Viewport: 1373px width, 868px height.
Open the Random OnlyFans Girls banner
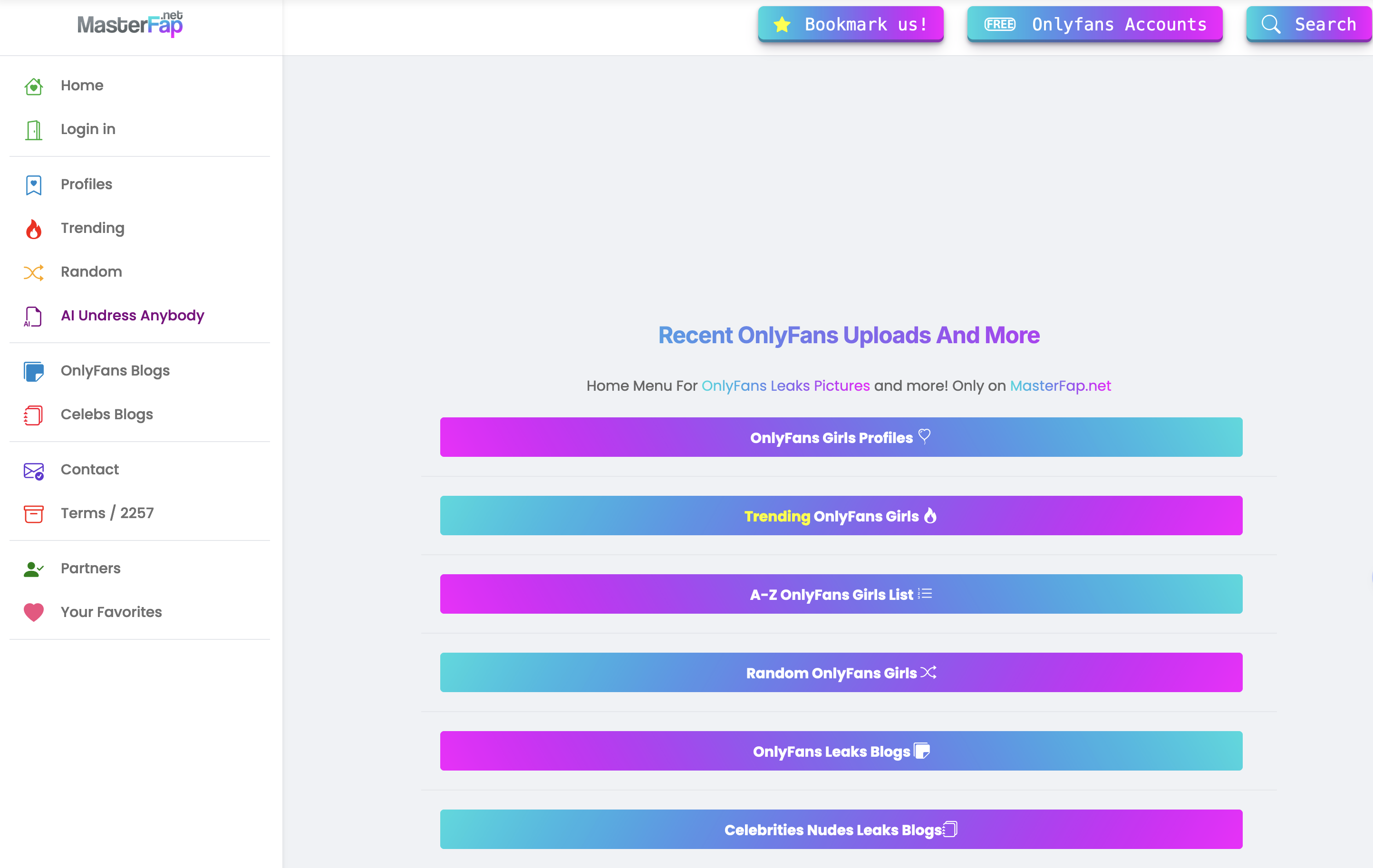pyautogui.click(x=841, y=673)
